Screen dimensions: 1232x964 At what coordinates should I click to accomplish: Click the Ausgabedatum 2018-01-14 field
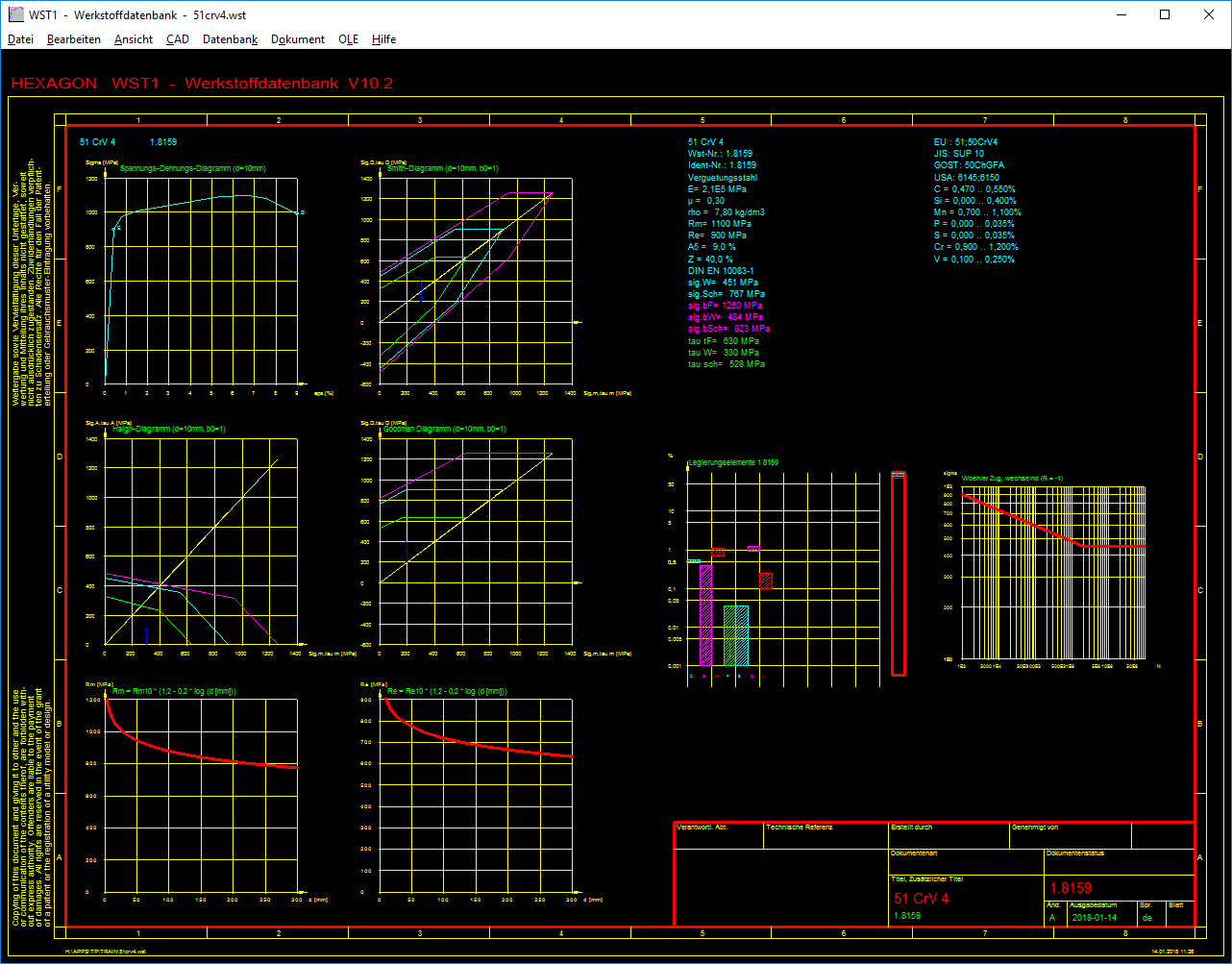click(1095, 917)
